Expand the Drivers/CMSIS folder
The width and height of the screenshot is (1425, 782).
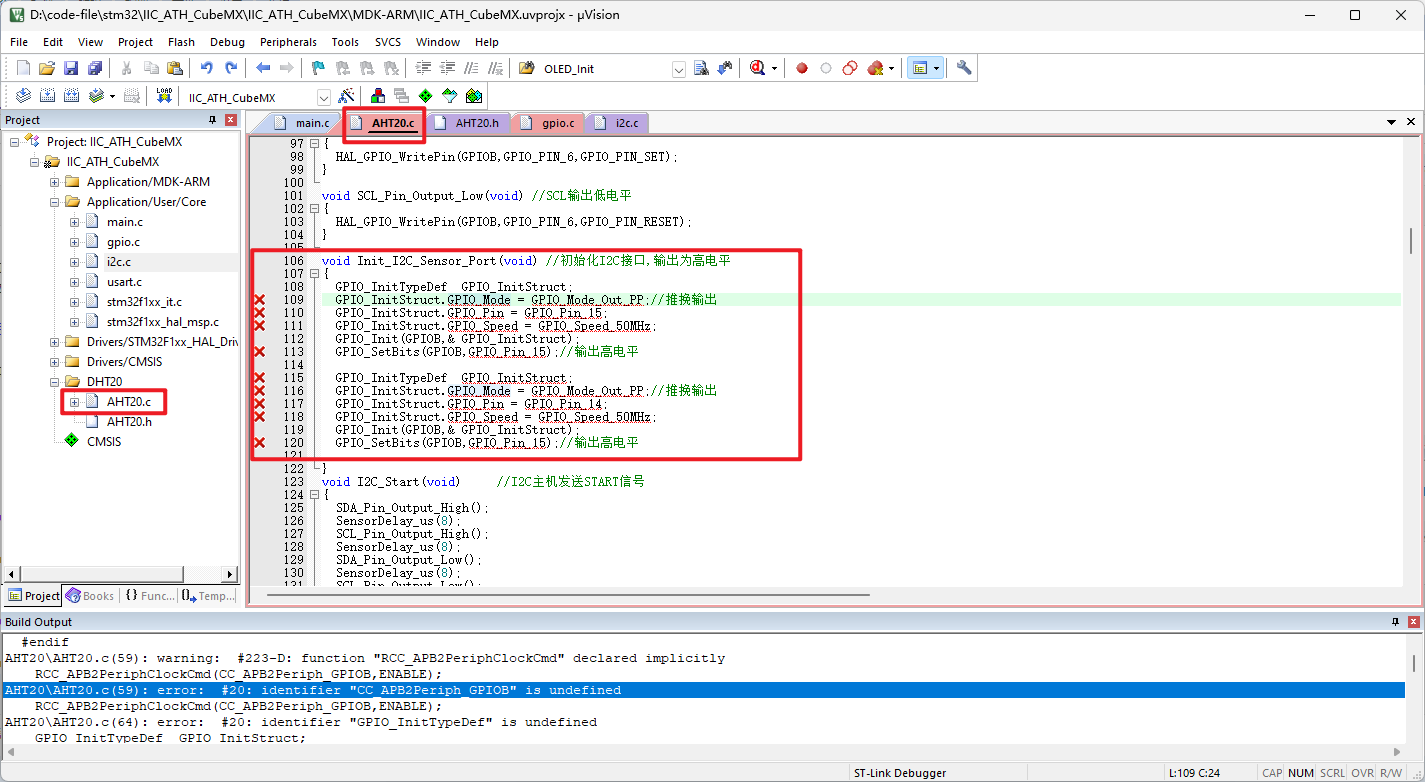coord(55,362)
